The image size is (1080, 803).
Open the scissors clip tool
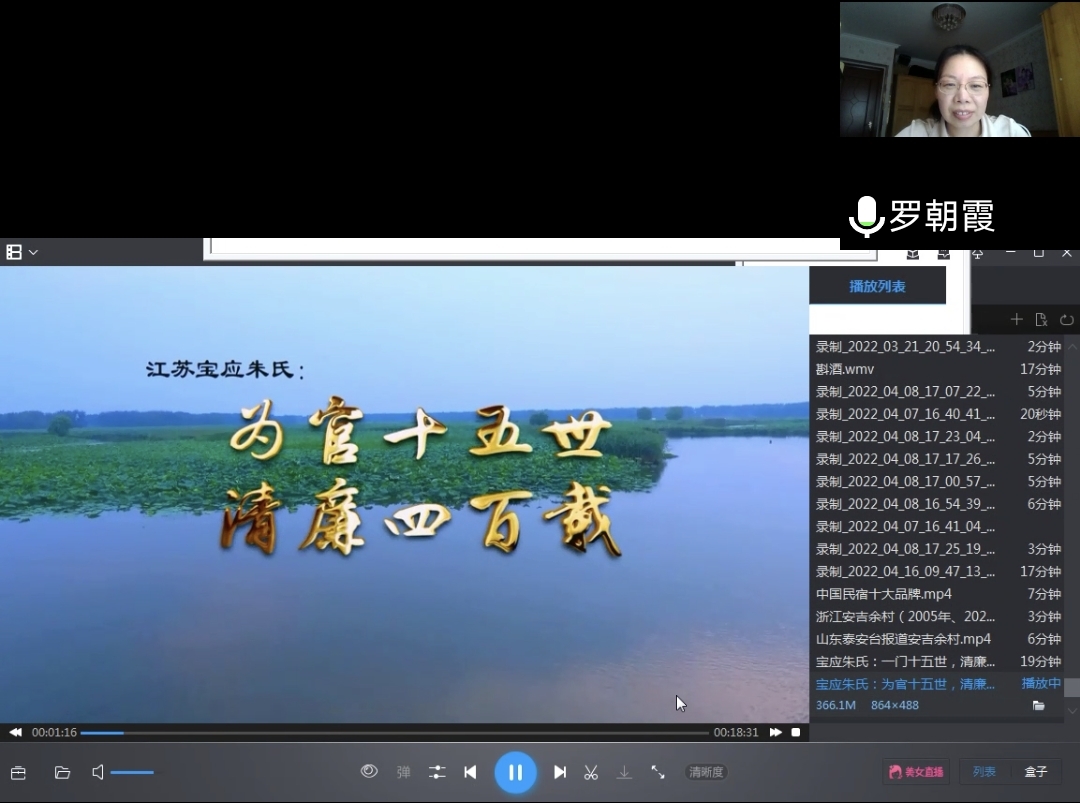(x=591, y=772)
